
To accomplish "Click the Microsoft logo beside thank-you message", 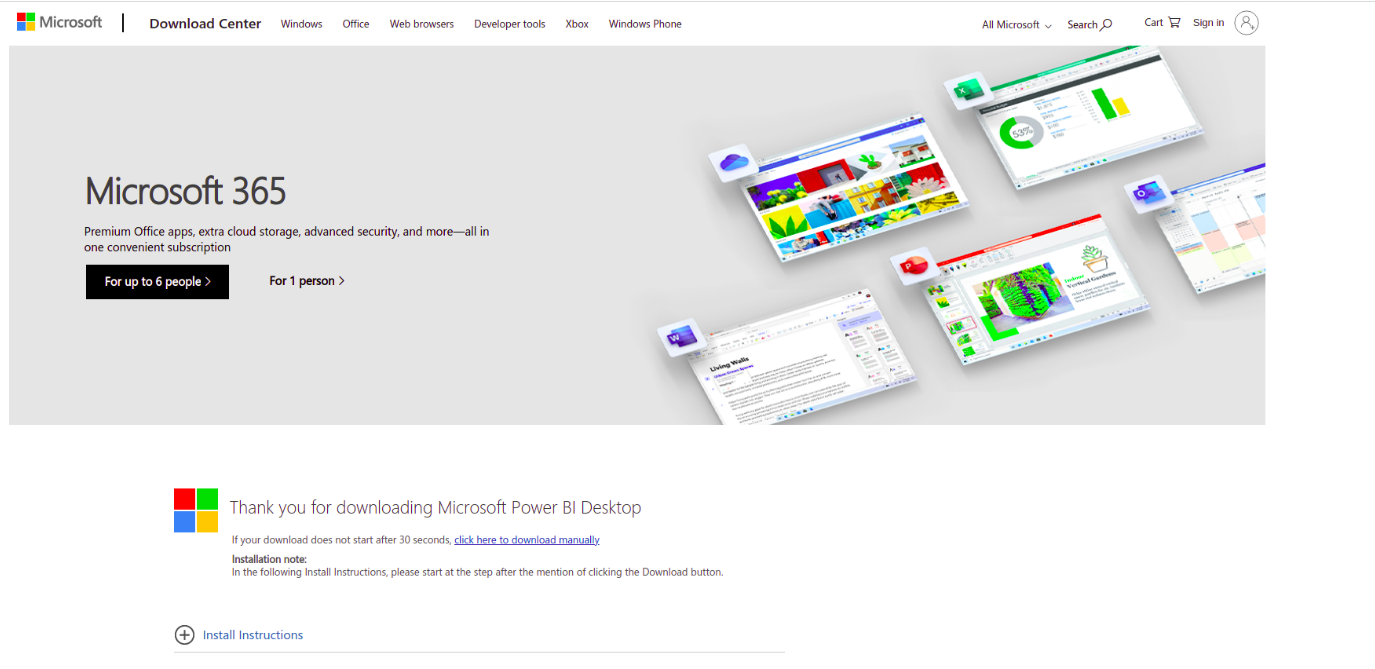I will pyautogui.click(x=196, y=510).
